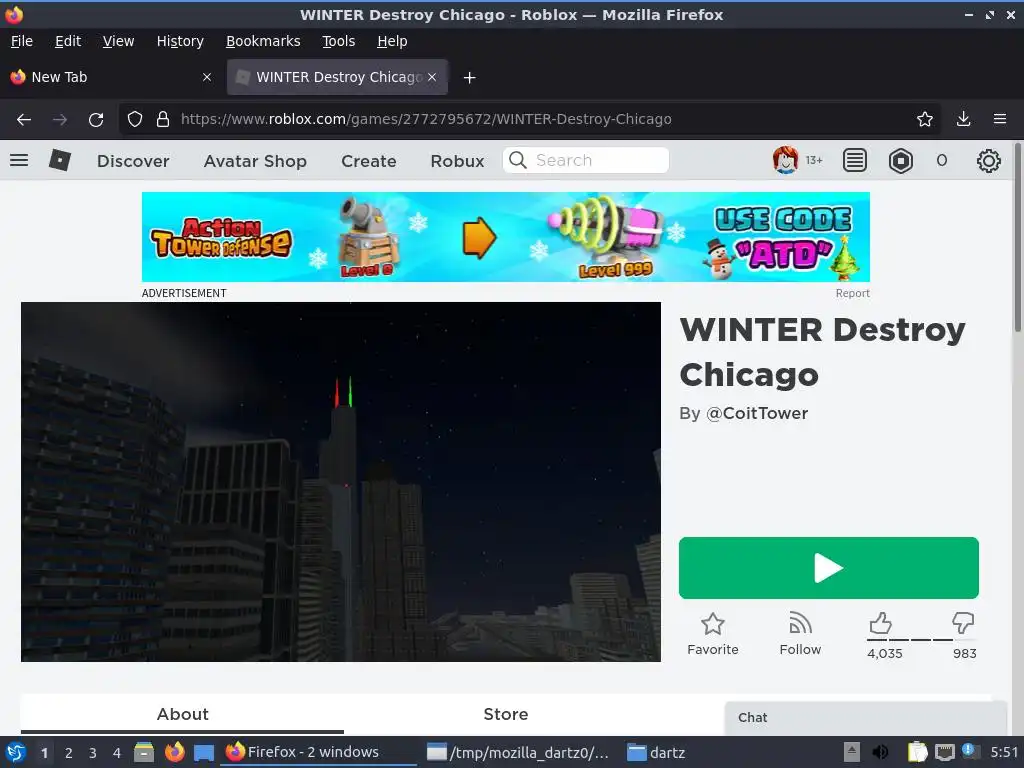Visit the @CoitTower creator profile

757,413
